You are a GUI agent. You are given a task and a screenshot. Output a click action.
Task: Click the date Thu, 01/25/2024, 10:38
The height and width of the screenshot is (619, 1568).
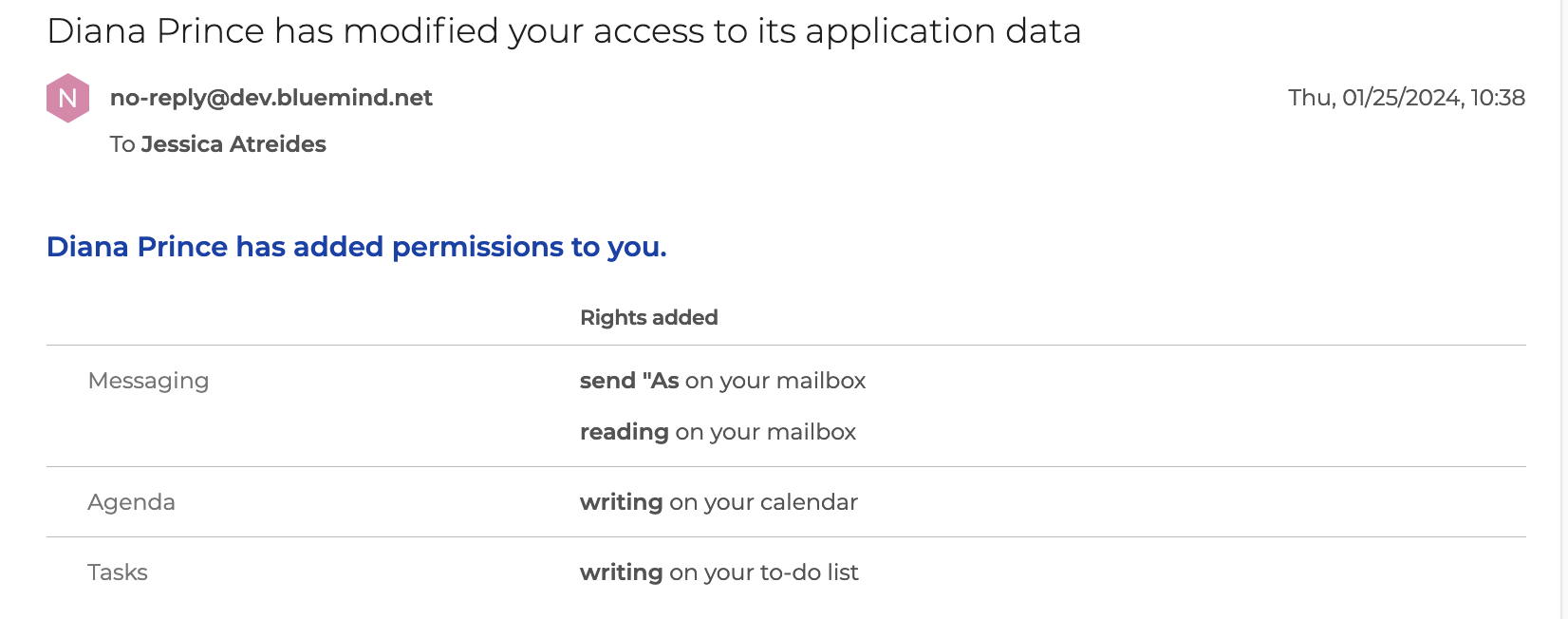click(x=1406, y=98)
